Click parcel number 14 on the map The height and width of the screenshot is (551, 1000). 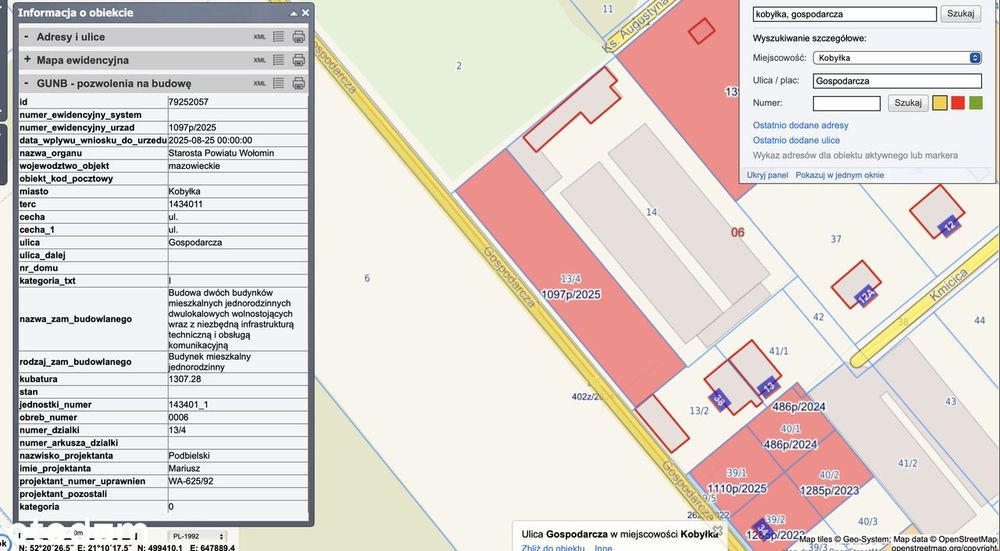point(651,212)
